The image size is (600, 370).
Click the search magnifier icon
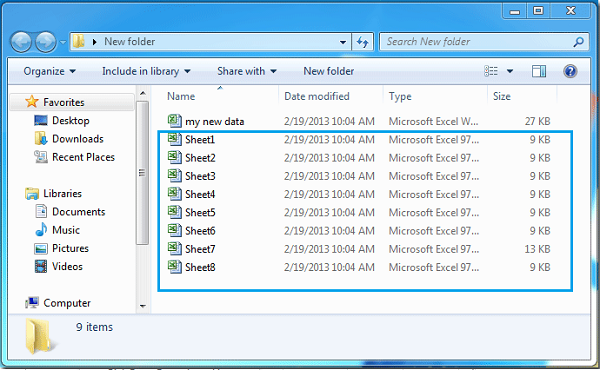[579, 42]
